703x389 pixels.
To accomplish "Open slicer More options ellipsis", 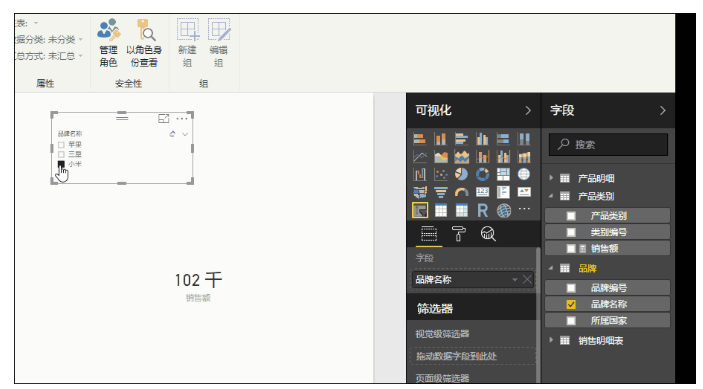I will coord(182,119).
